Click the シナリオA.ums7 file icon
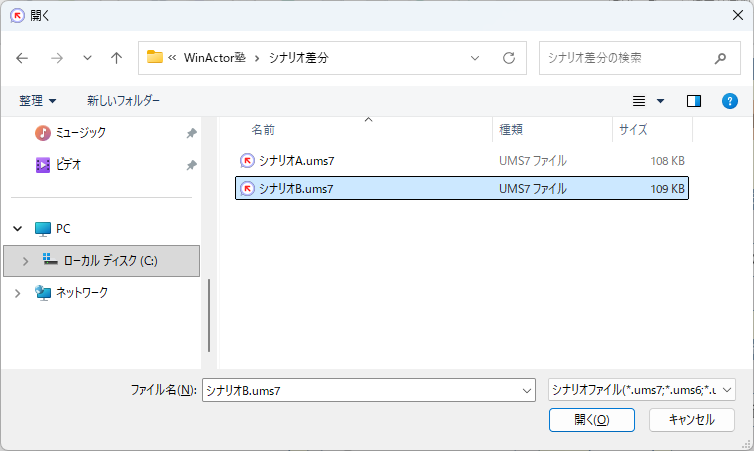754x451 pixels. coord(247,160)
